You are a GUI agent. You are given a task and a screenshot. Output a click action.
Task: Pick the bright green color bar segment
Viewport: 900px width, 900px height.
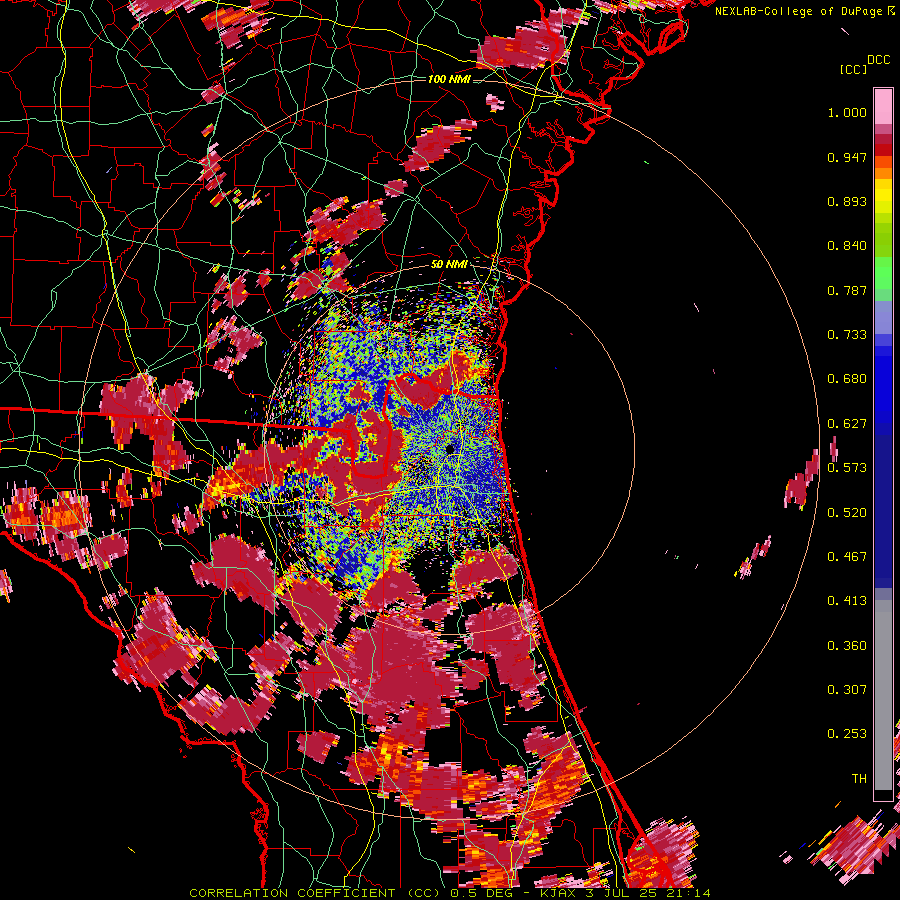tap(883, 273)
